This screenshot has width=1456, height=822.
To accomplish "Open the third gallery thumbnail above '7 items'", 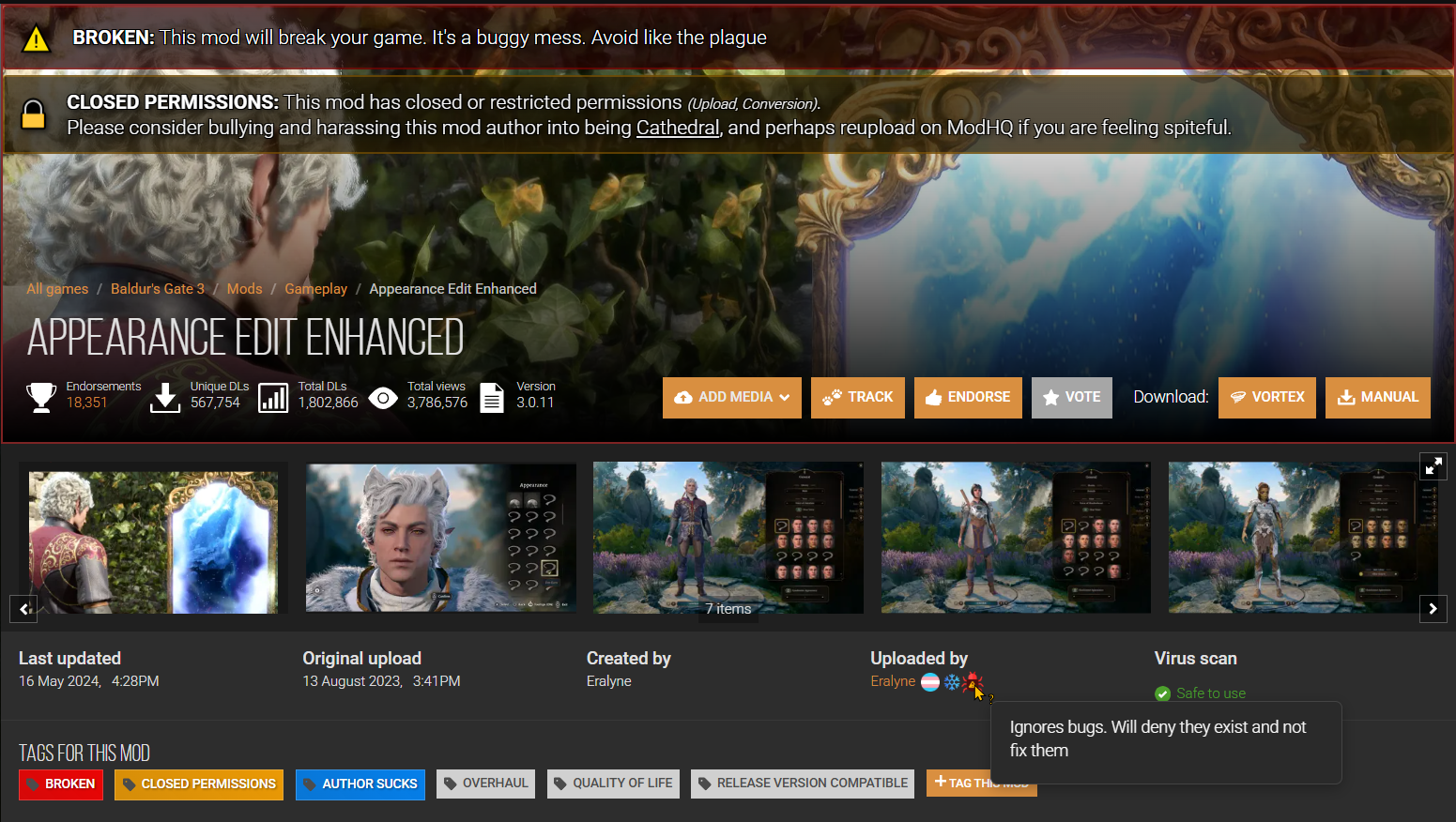I will (x=728, y=538).
